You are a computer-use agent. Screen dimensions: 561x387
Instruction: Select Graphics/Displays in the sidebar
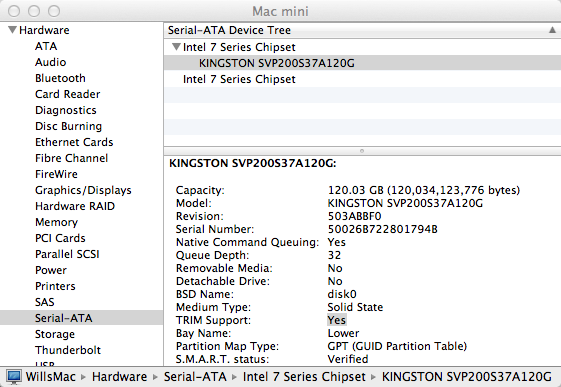coord(83,190)
